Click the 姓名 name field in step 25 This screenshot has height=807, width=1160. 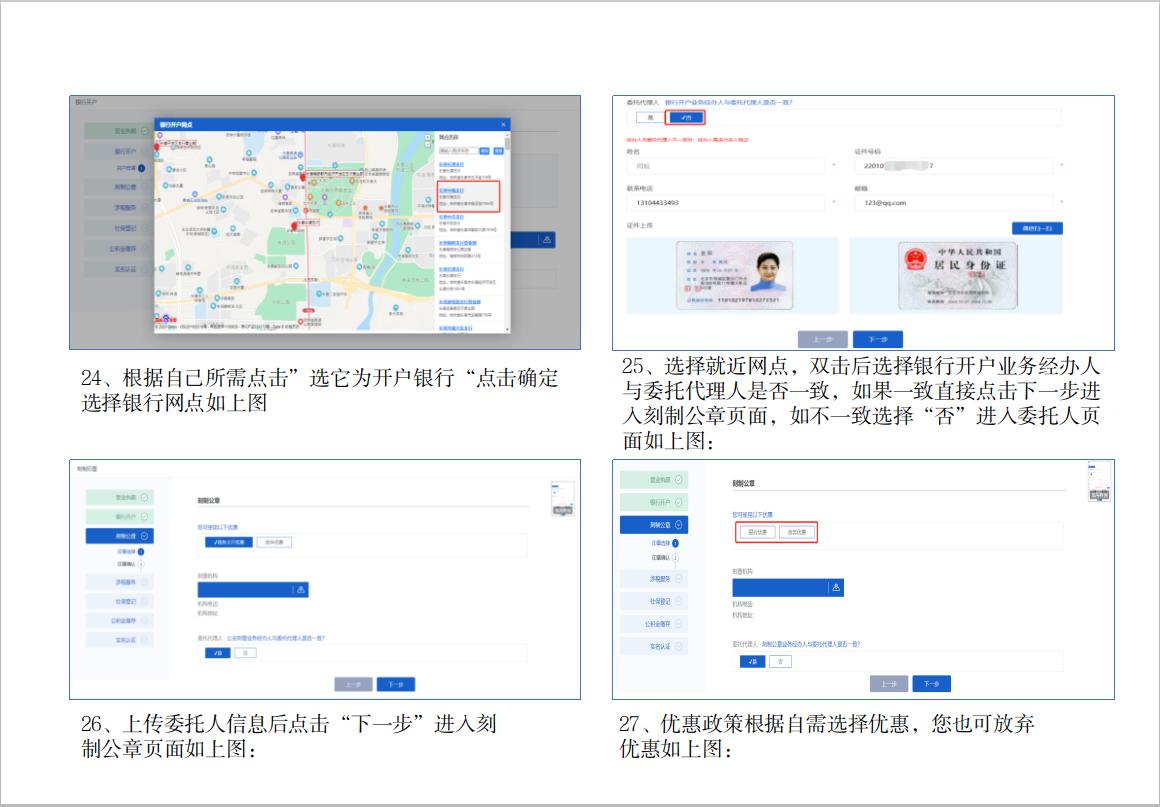pyautogui.click(x=726, y=166)
